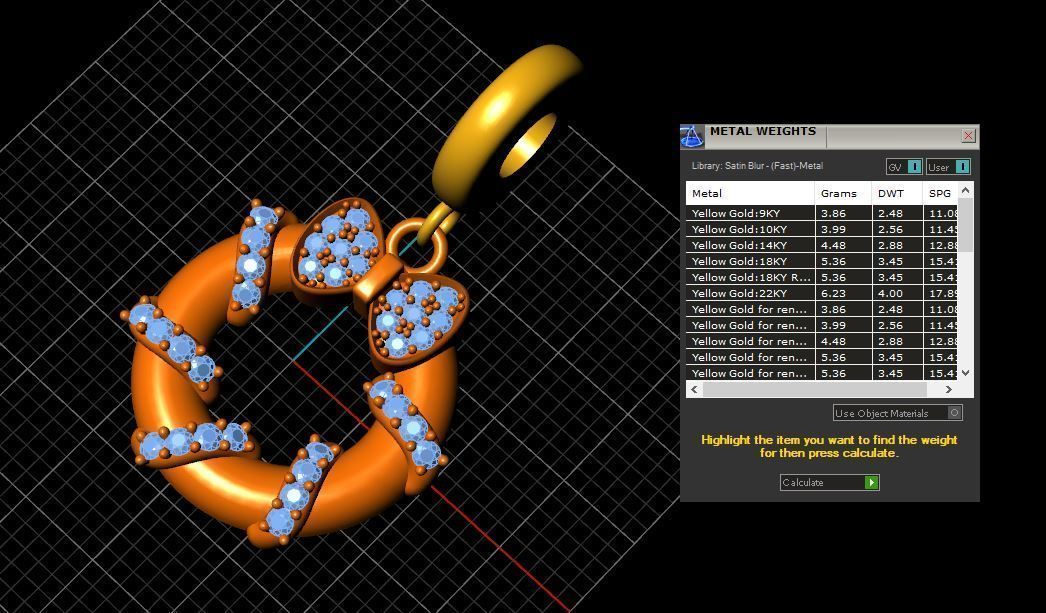Viewport: 1046px width, 613px height.
Task: Select the Yellow Gold:18KY row
Action: (x=822, y=261)
